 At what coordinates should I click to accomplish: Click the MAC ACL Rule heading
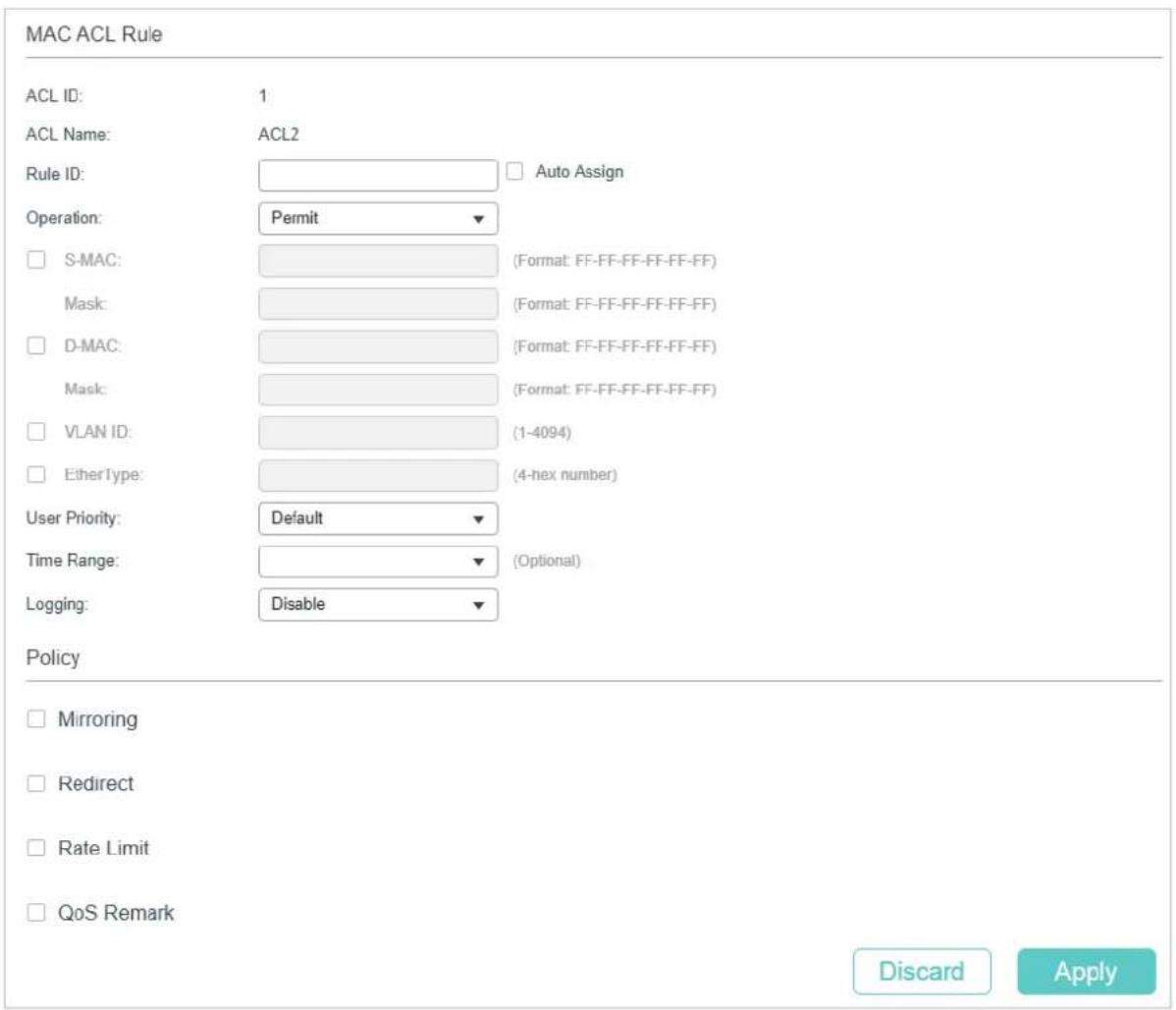tap(94, 33)
